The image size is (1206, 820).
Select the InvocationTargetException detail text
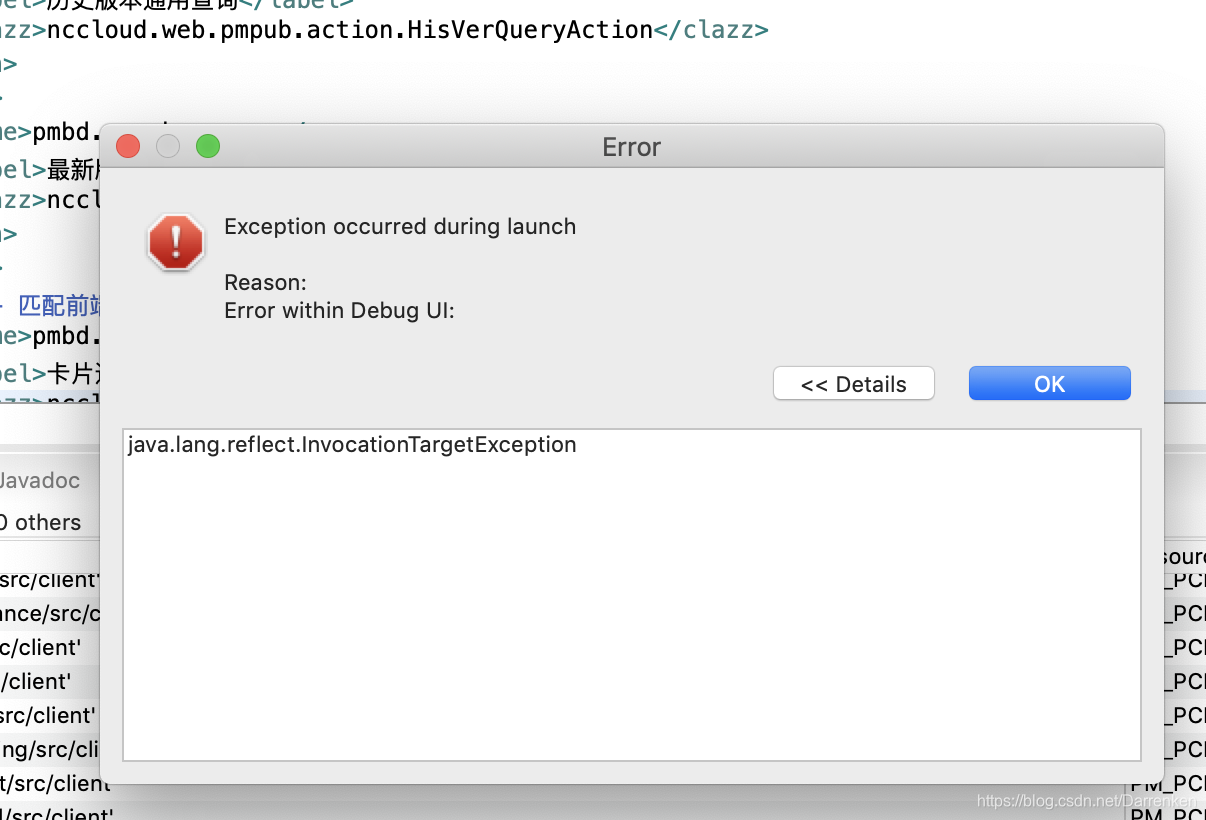click(x=352, y=444)
